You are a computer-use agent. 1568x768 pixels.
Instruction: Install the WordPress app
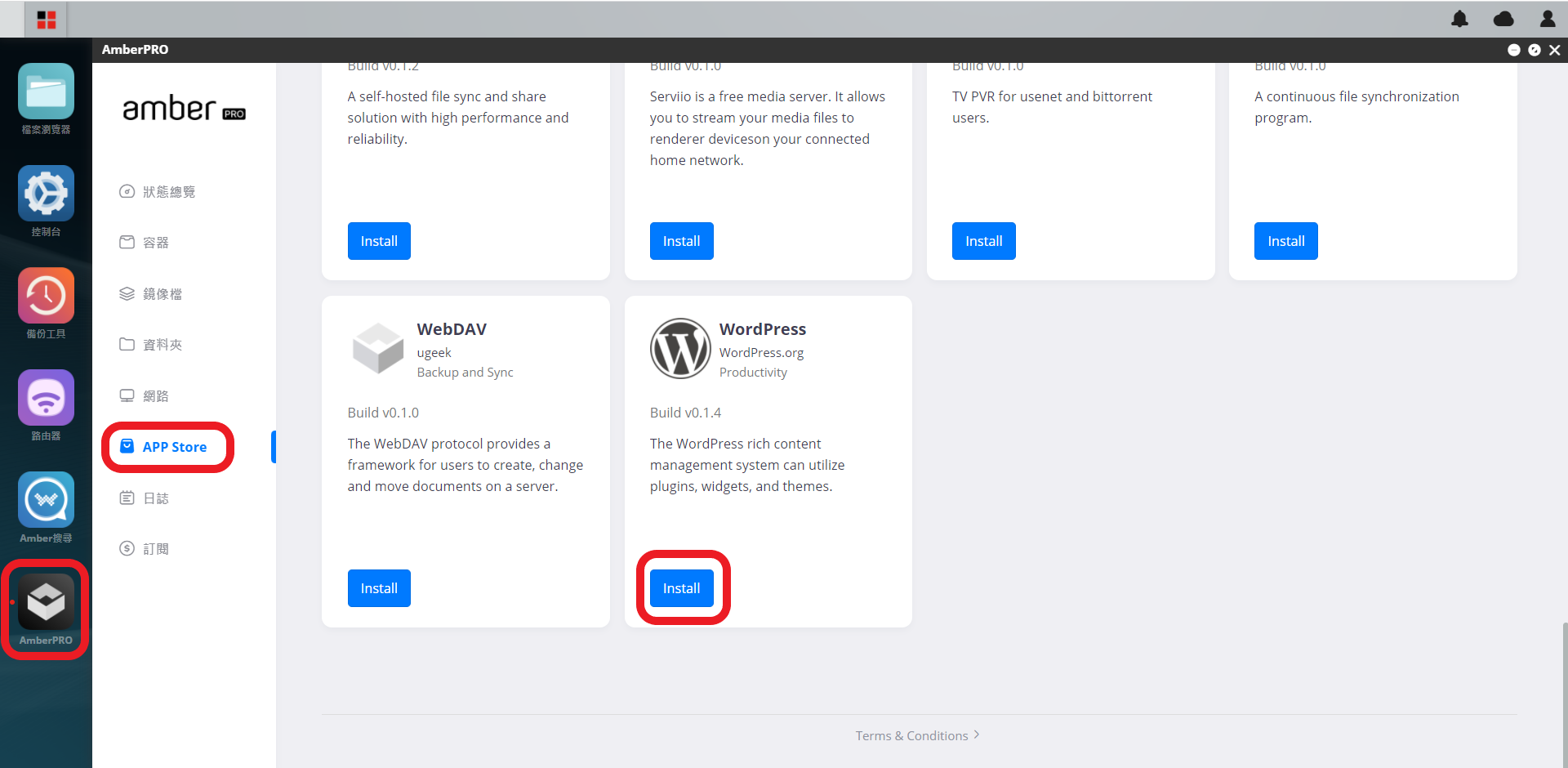(x=681, y=588)
